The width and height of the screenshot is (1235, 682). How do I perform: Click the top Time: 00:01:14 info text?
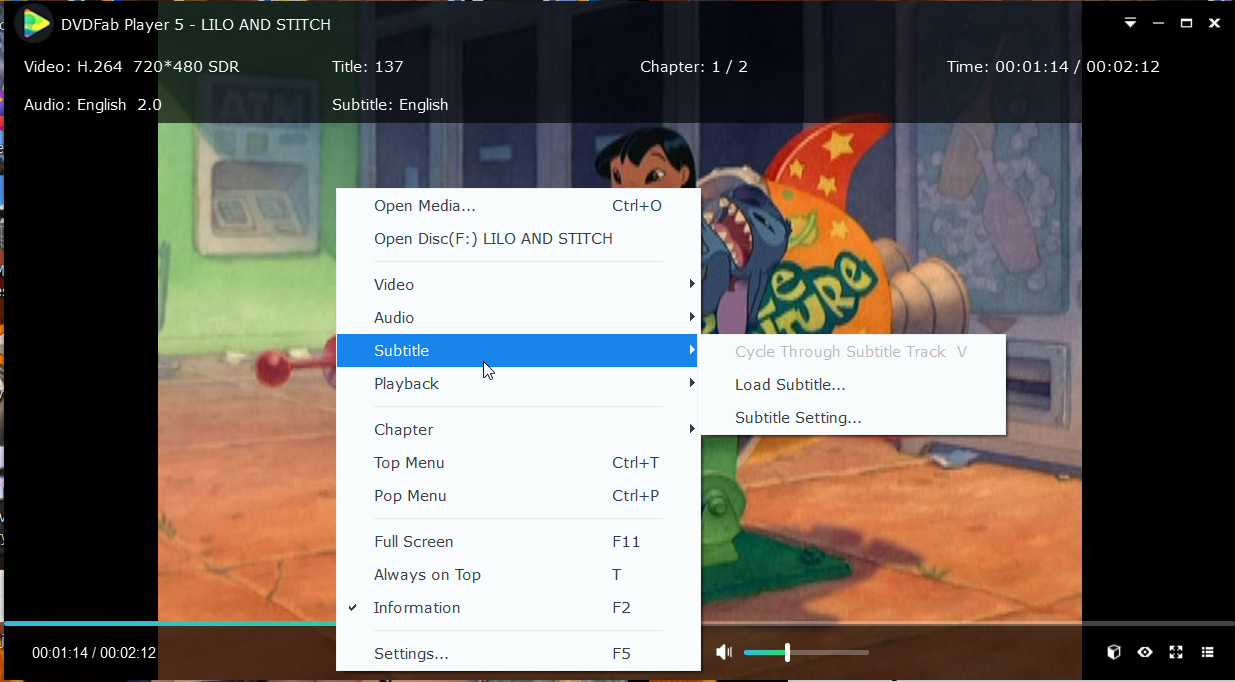1053,67
